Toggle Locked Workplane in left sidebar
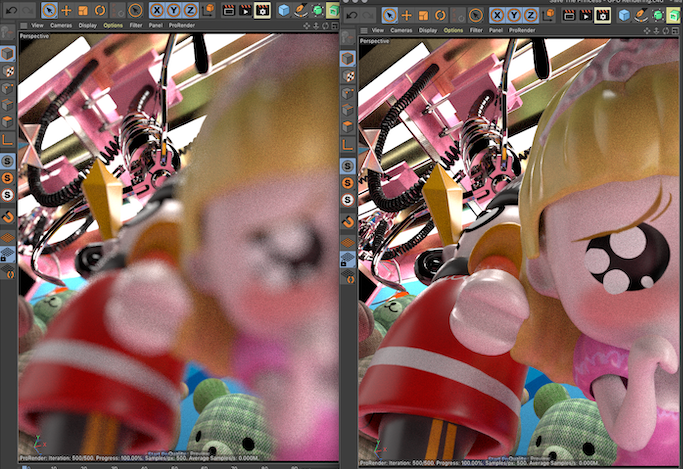Screen dimensions: 683x469 click(7, 255)
